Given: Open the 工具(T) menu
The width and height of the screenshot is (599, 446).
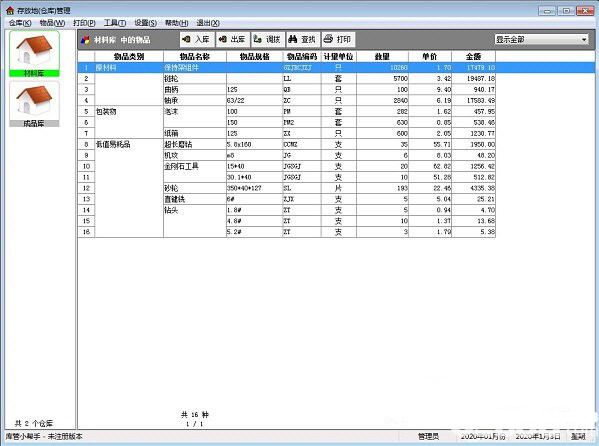Looking at the screenshot, I should [x=115, y=23].
